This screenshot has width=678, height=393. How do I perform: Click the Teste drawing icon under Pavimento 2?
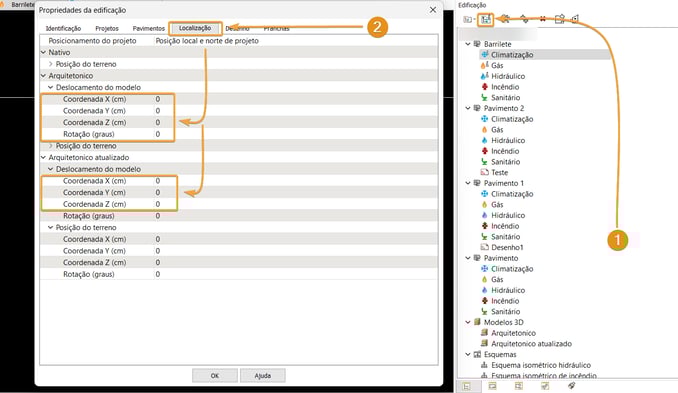[x=485, y=172]
